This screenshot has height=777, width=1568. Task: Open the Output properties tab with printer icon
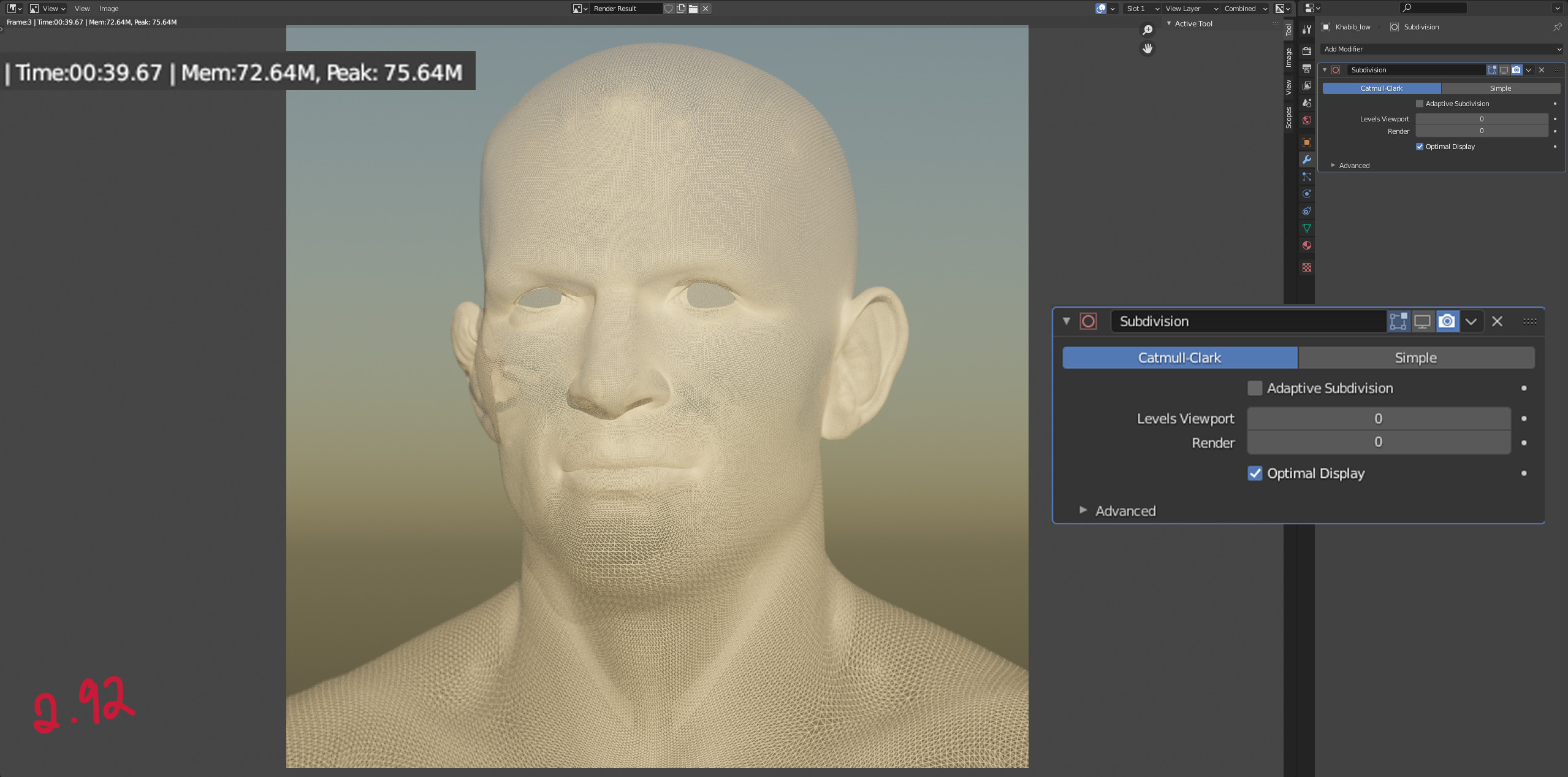click(x=1306, y=69)
